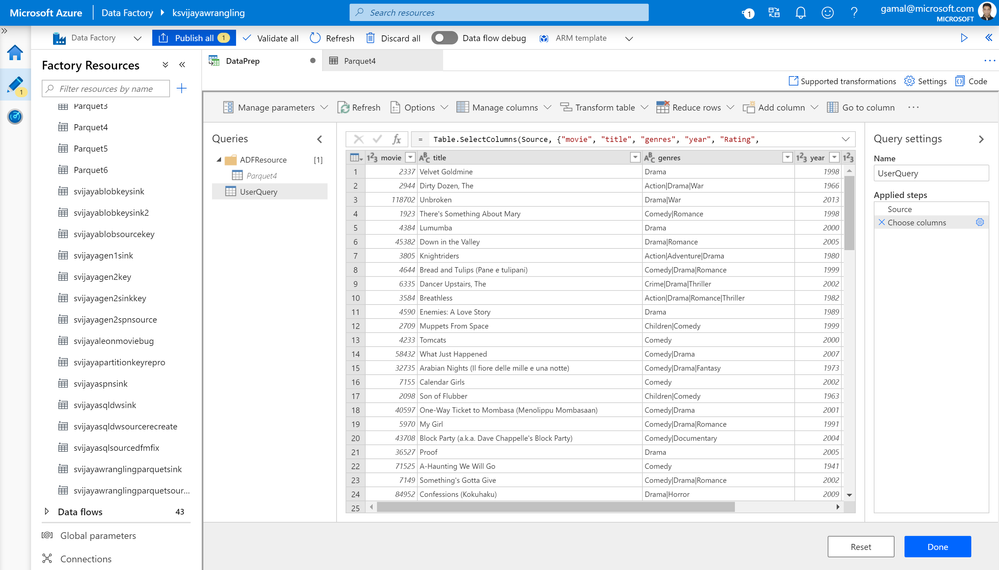Click the search resources field
This screenshot has width=999, height=570.
pyautogui.click(x=499, y=13)
